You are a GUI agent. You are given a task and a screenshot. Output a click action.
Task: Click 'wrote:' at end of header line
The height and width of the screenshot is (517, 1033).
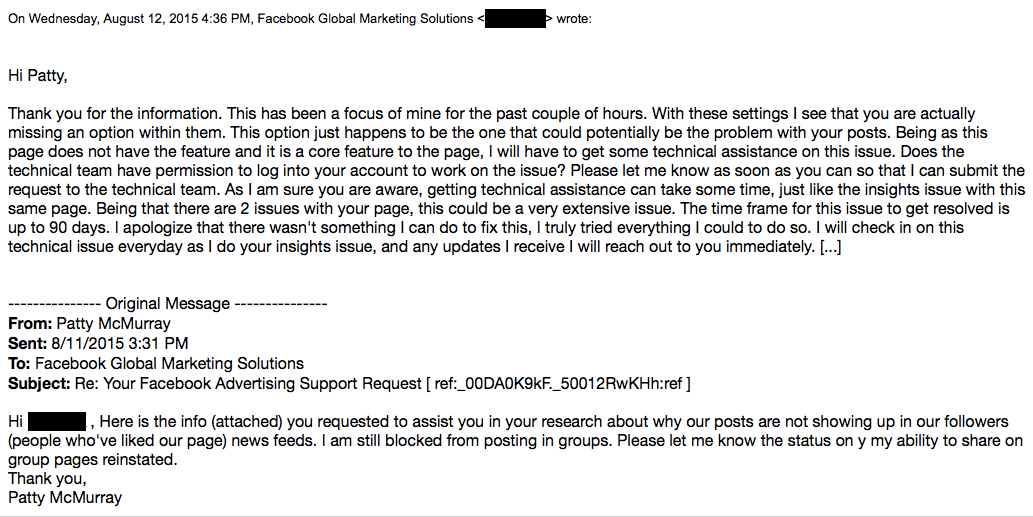click(x=574, y=19)
